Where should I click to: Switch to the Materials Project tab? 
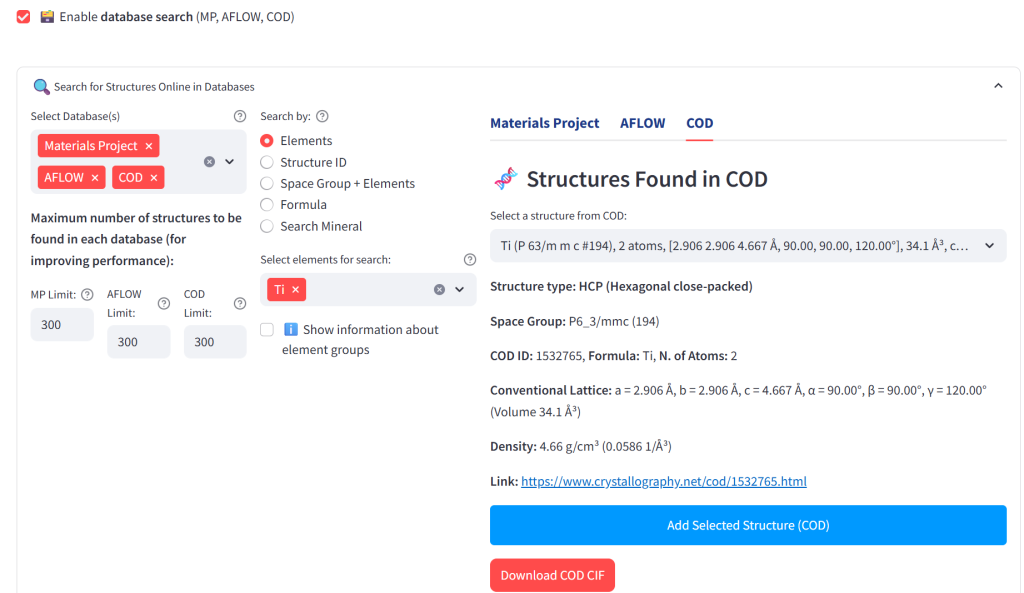(544, 123)
